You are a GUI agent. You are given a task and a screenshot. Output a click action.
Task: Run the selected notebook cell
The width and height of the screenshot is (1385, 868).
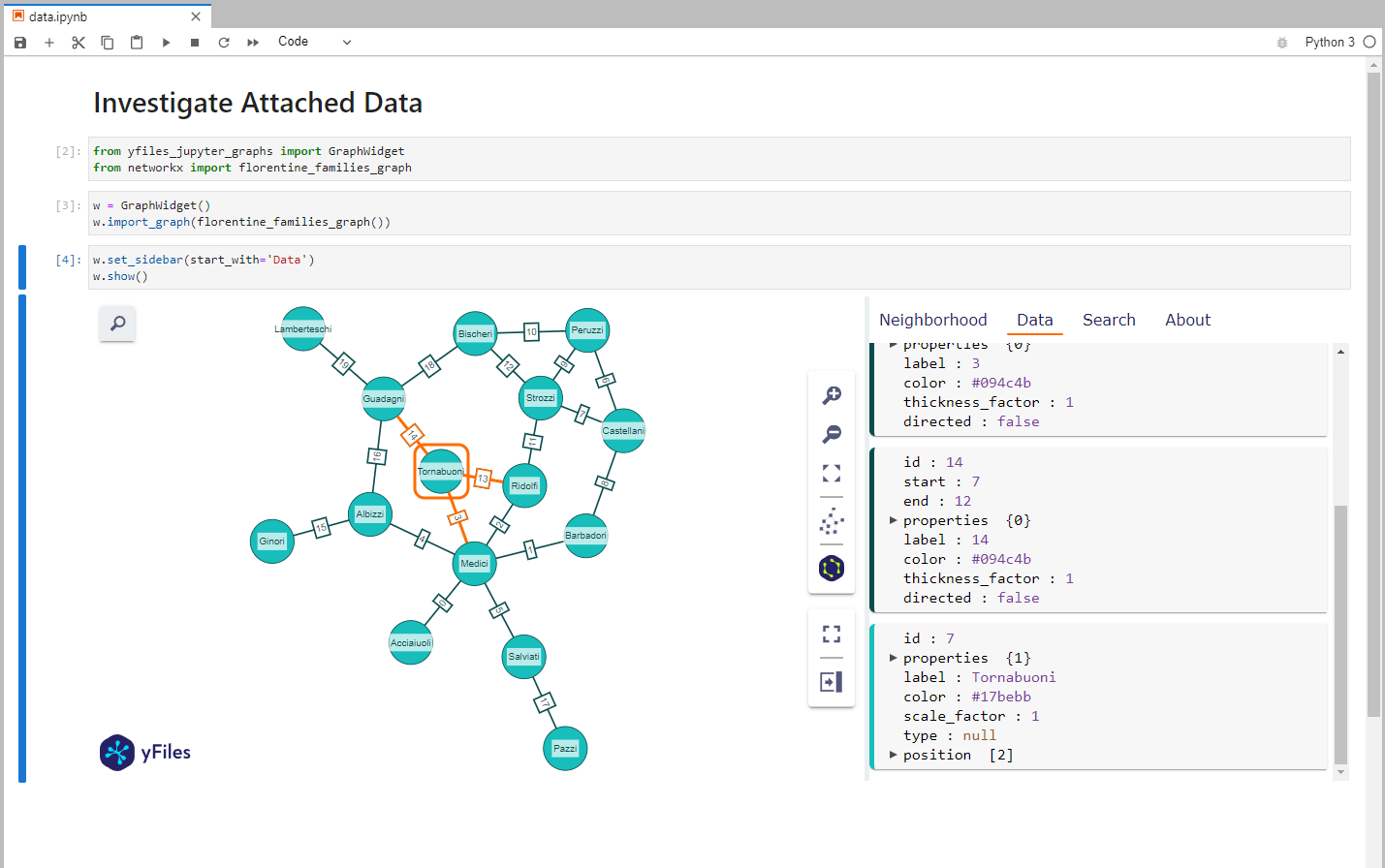166,42
